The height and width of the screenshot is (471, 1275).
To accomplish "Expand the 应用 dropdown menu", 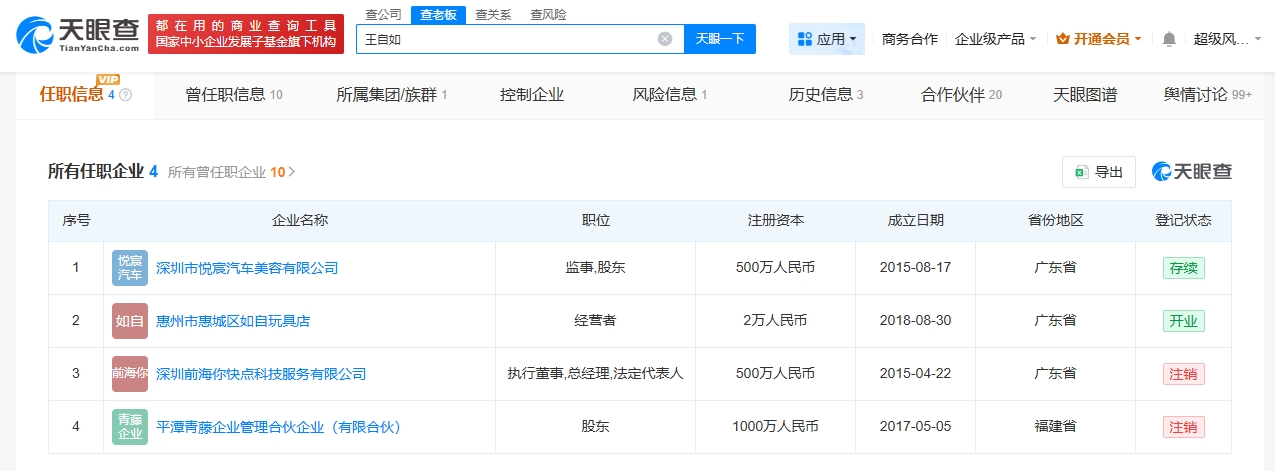I will click(x=827, y=39).
